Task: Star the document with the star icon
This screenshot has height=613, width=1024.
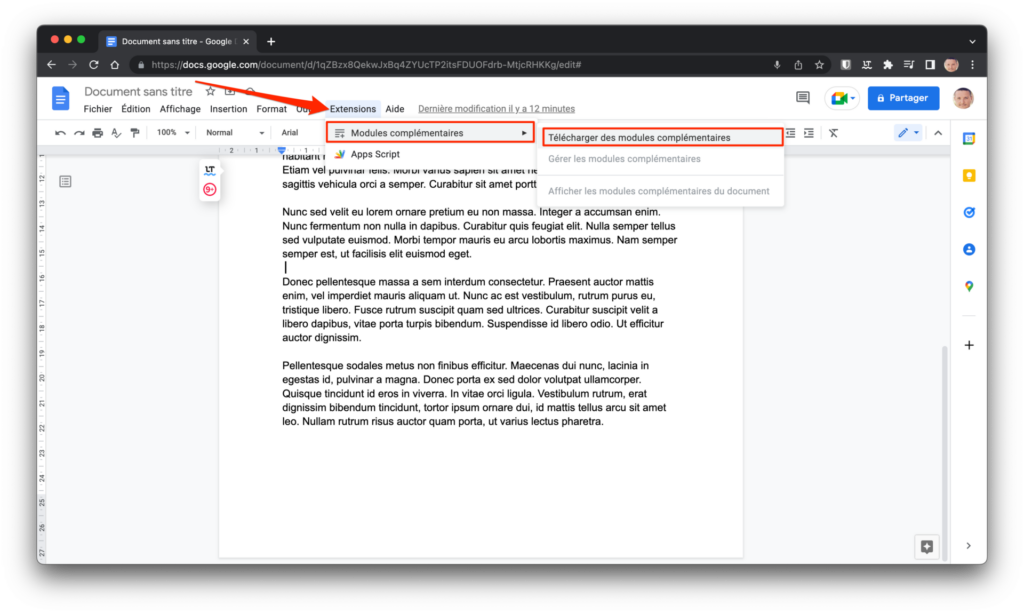Action: point(210,91)
